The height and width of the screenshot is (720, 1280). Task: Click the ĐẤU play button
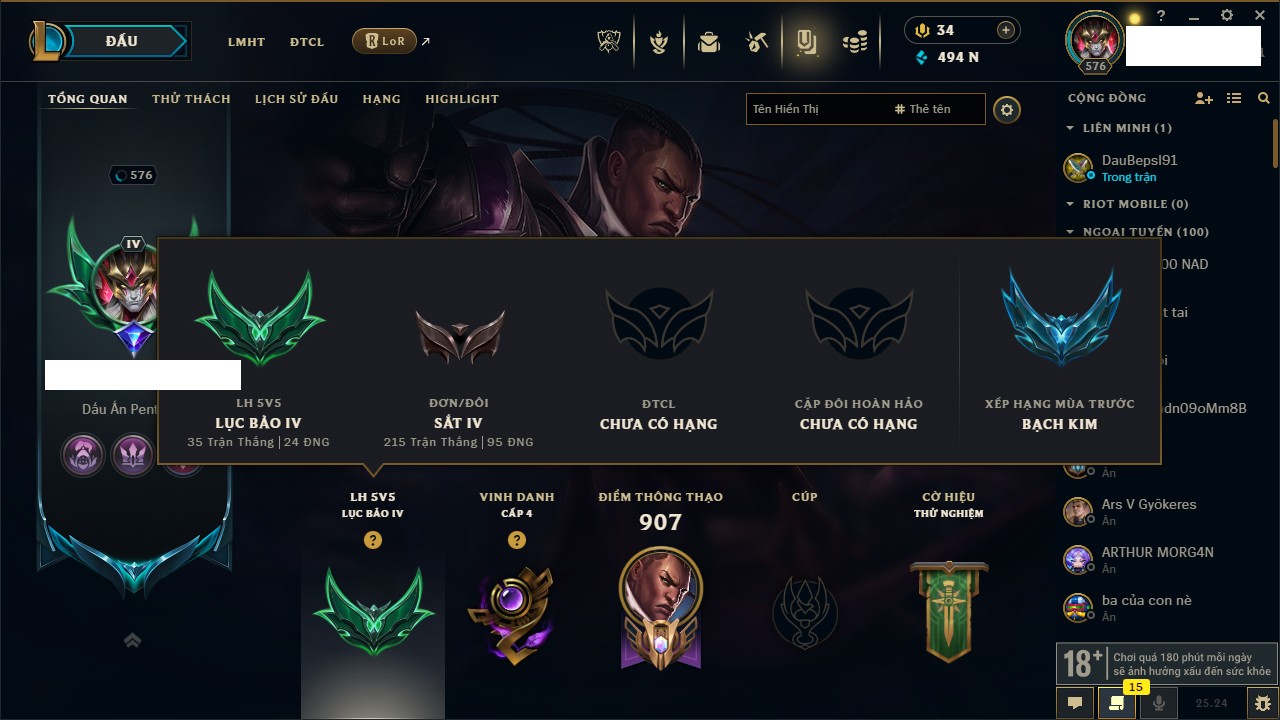coord(120,41)
